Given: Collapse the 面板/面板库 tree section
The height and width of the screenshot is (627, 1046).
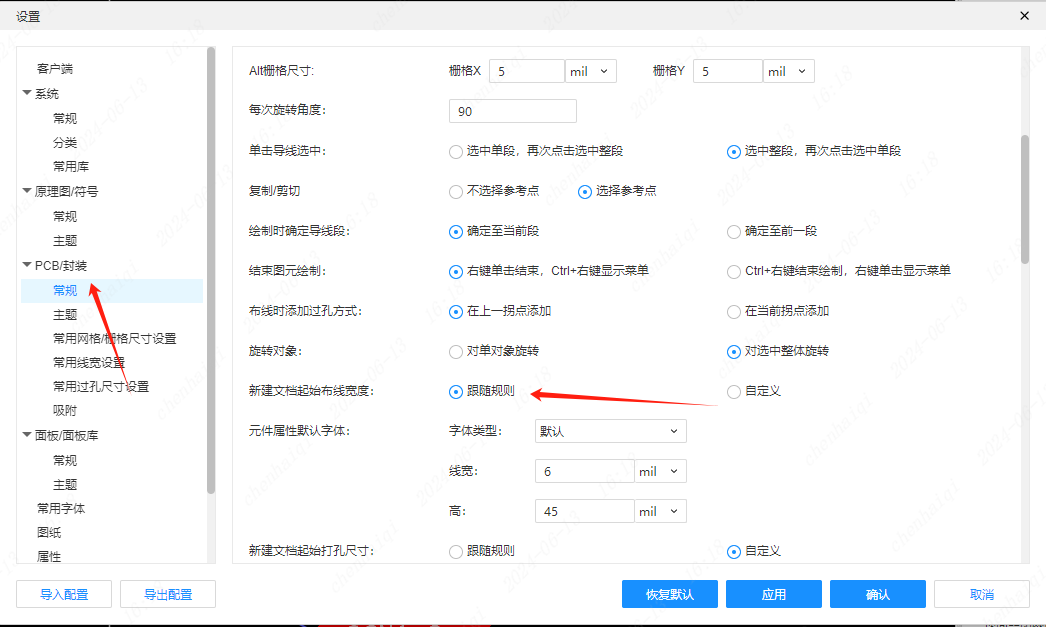Looking at the screenshot, I should click(27, 436).
